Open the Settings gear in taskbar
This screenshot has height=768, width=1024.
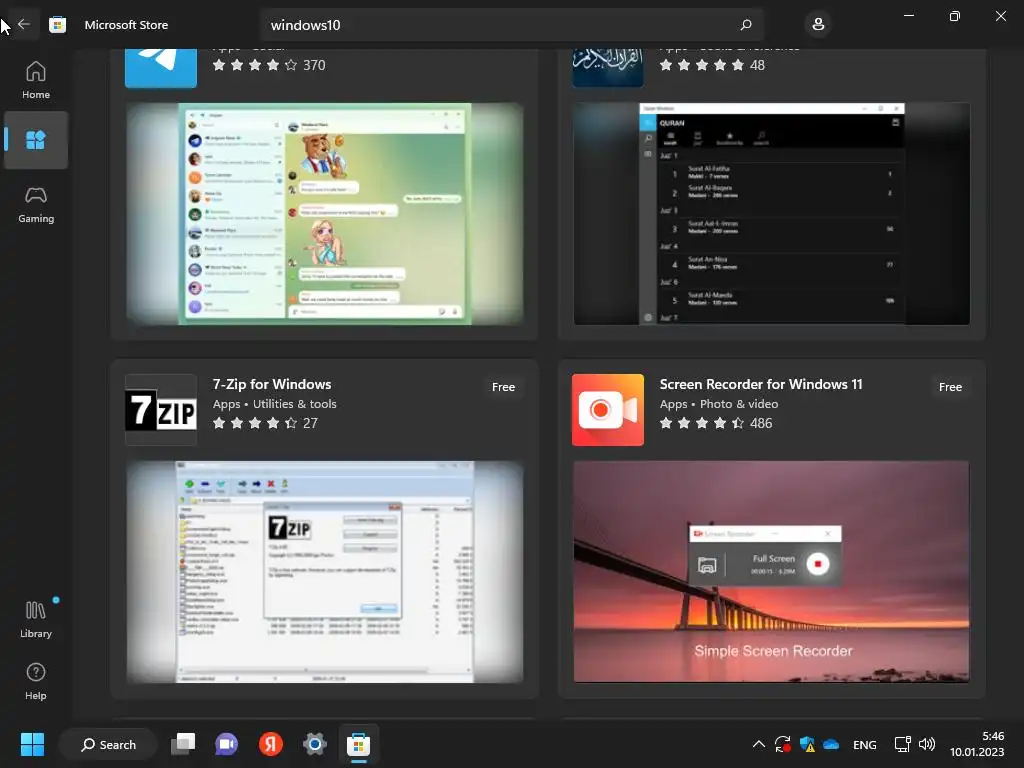(x=314, y=744)
